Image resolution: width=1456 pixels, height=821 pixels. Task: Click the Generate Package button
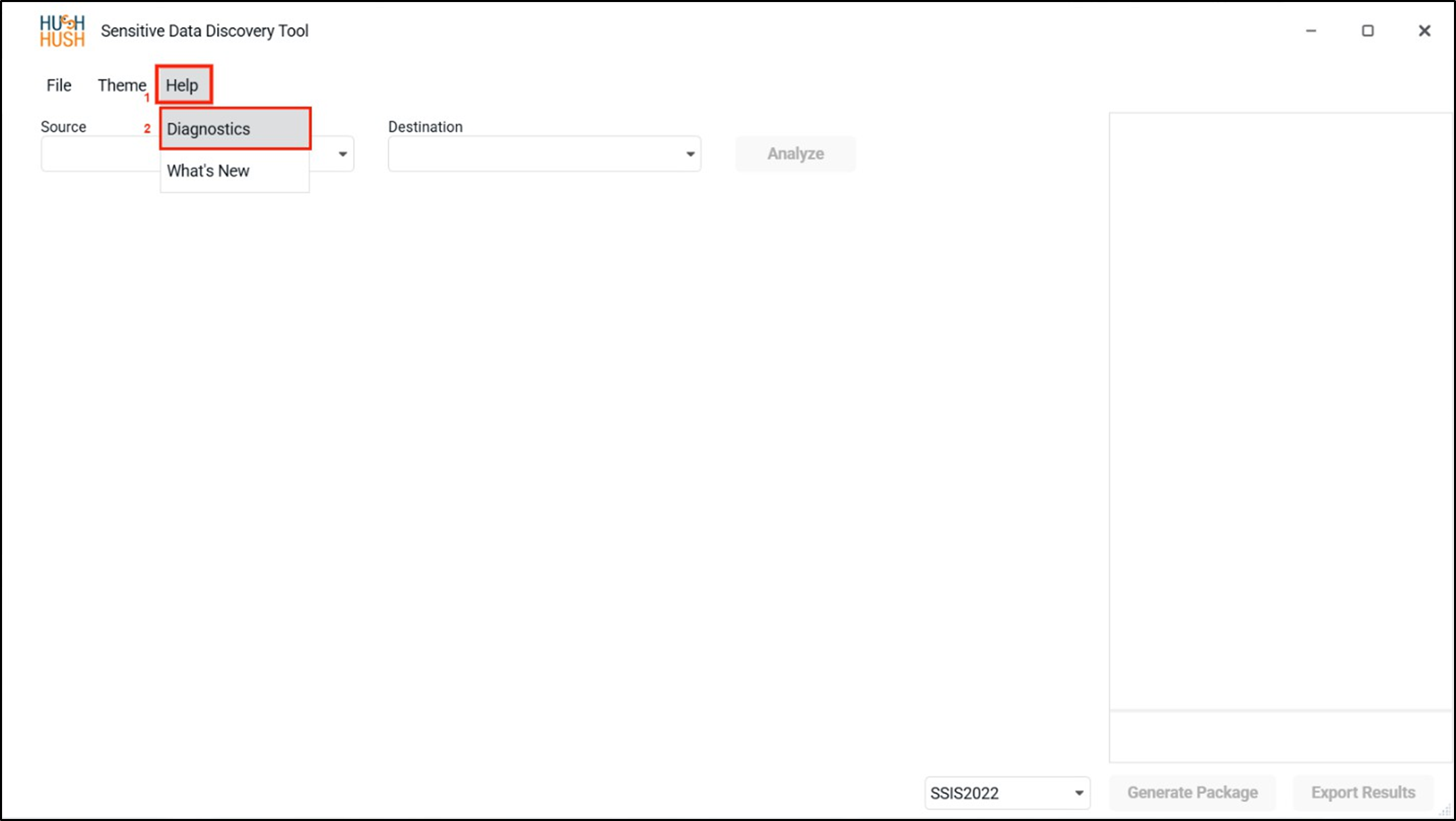tap(1192, 793)
